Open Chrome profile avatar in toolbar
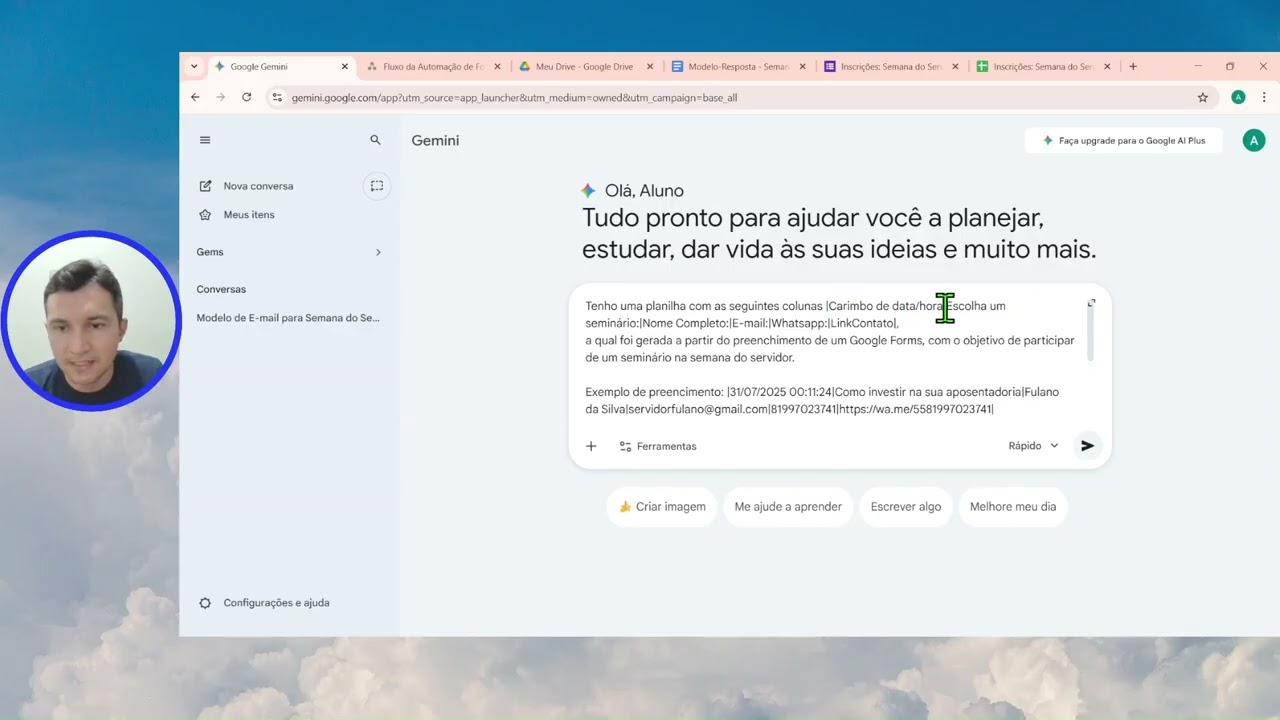 point(1238,98)
